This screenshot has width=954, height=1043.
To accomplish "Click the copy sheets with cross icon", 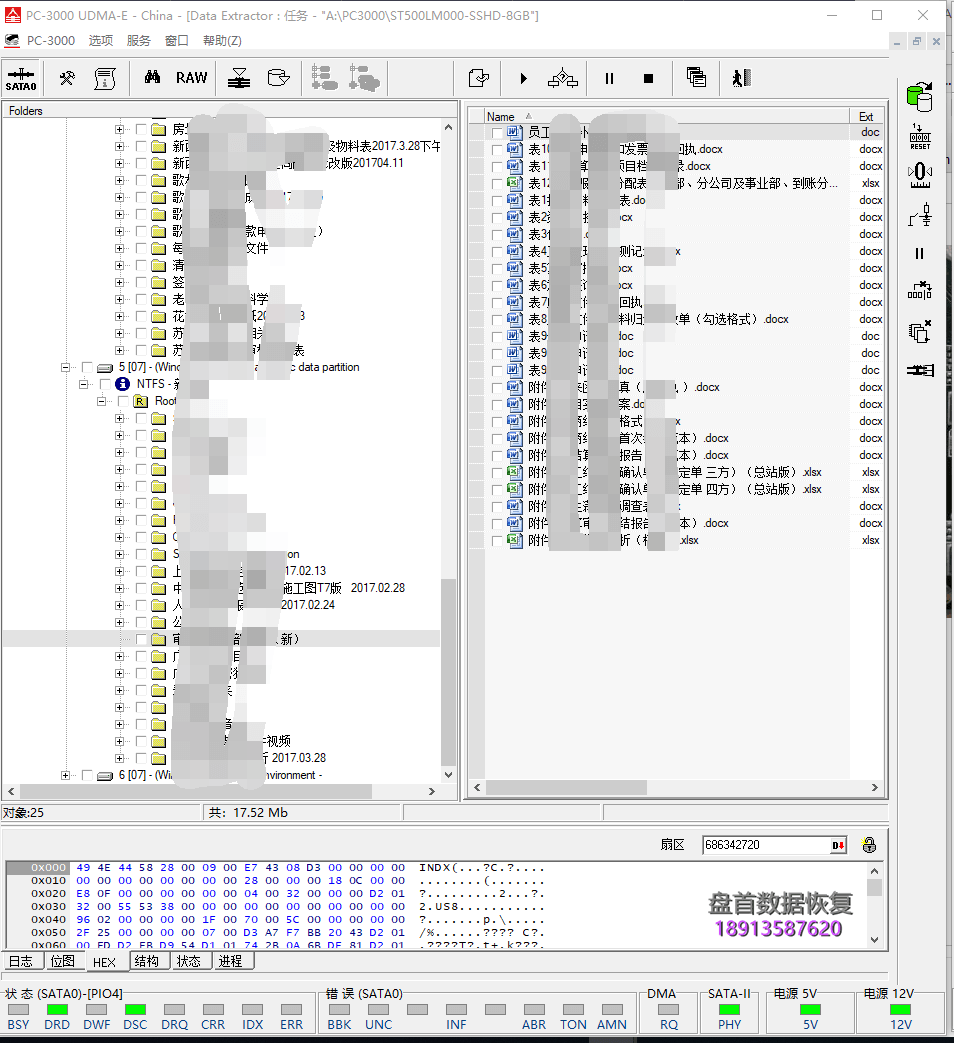I will [x=920, y=331].
